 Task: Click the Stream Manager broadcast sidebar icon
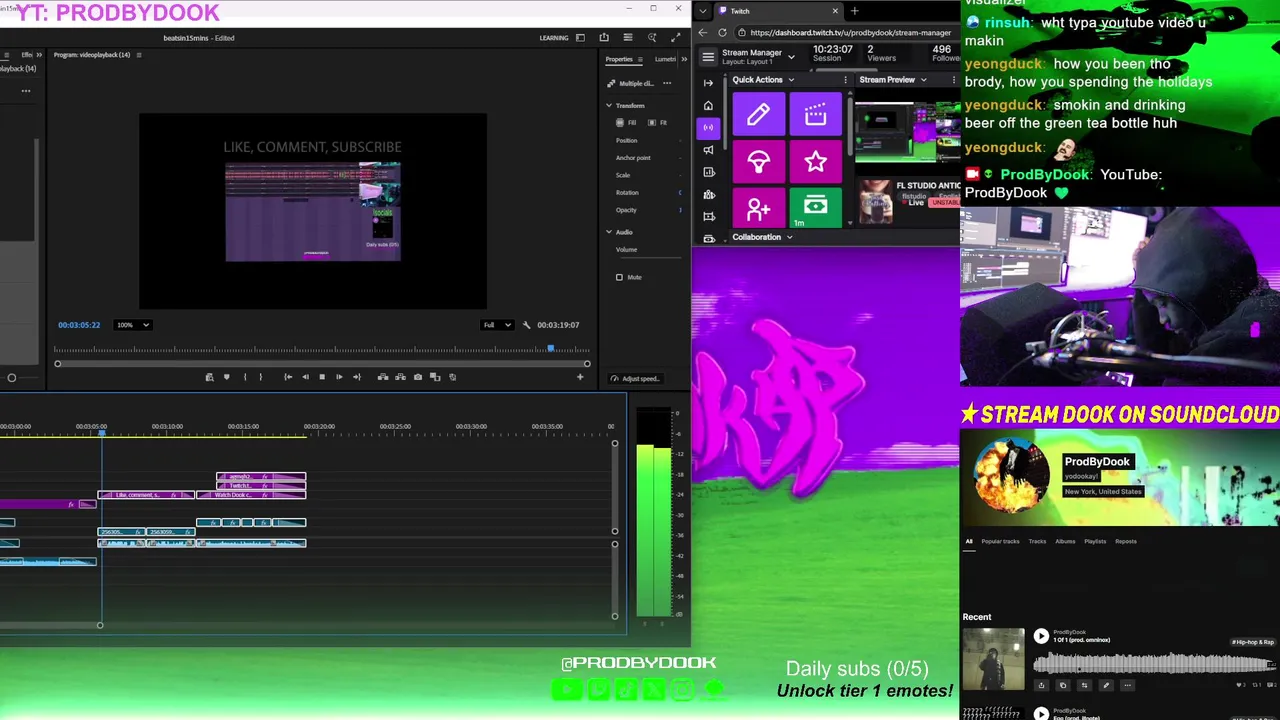point(709,127)
